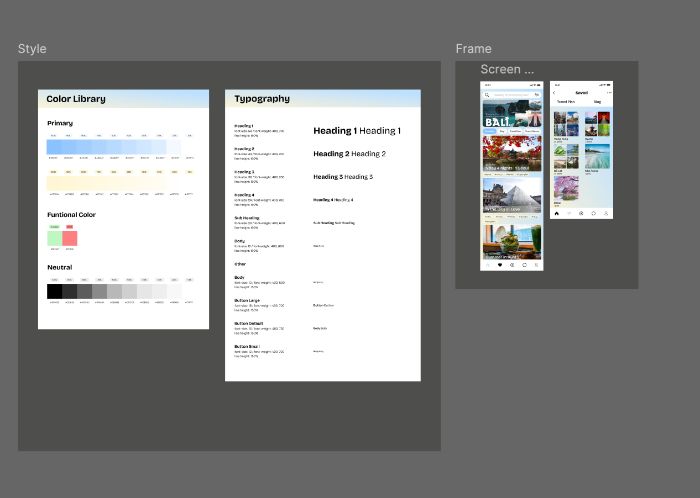The height and width of the screenshot is (498, 700).
Task: Click the search magnifier icon in the first phone screen
Action: (487, 95)
